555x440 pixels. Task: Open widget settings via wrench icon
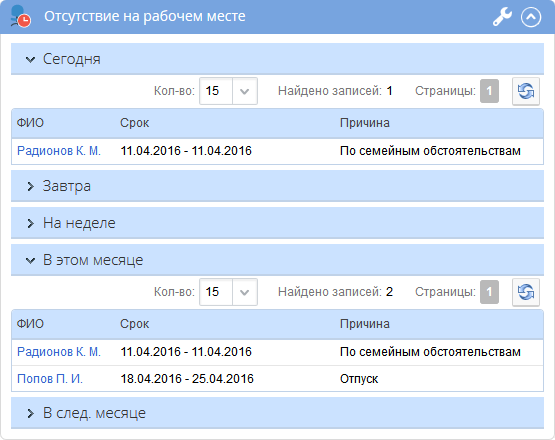pos(502,17)
